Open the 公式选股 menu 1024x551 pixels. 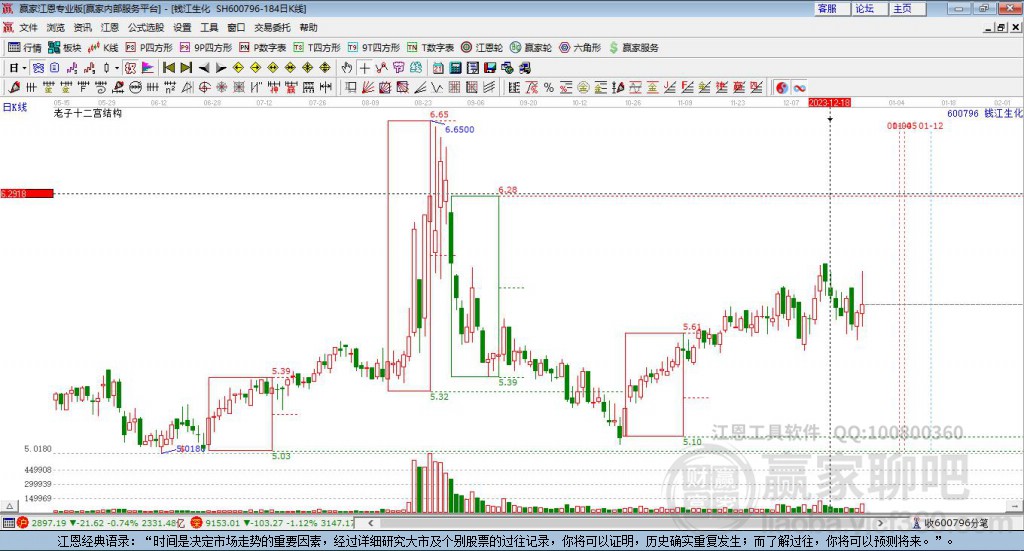tap(146, 27)
